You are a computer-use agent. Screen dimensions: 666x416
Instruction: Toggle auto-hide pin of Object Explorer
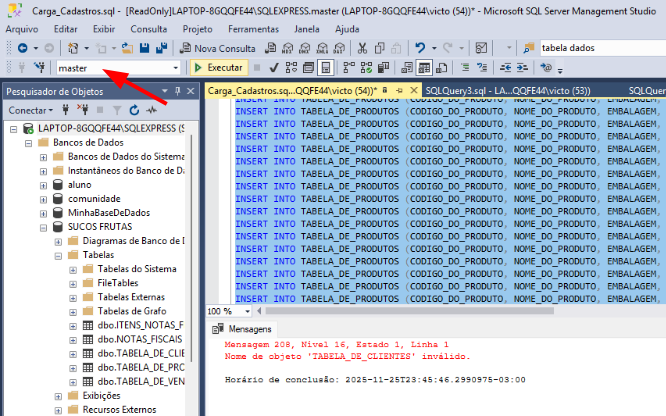[178, 91]
